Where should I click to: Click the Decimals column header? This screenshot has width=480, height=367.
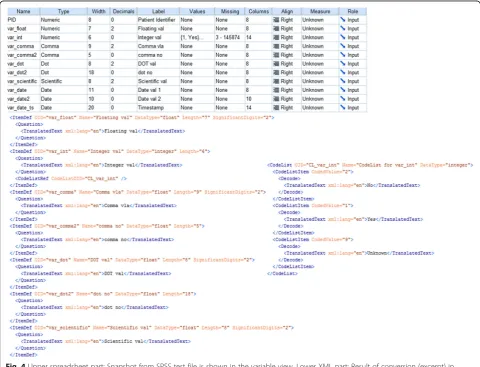point(123,11)
